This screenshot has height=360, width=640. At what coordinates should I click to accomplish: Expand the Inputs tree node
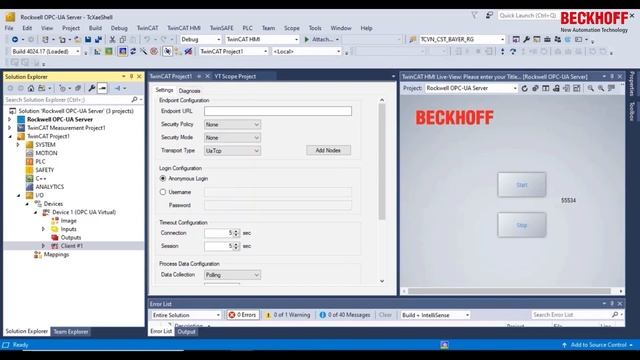pos(43,229)
